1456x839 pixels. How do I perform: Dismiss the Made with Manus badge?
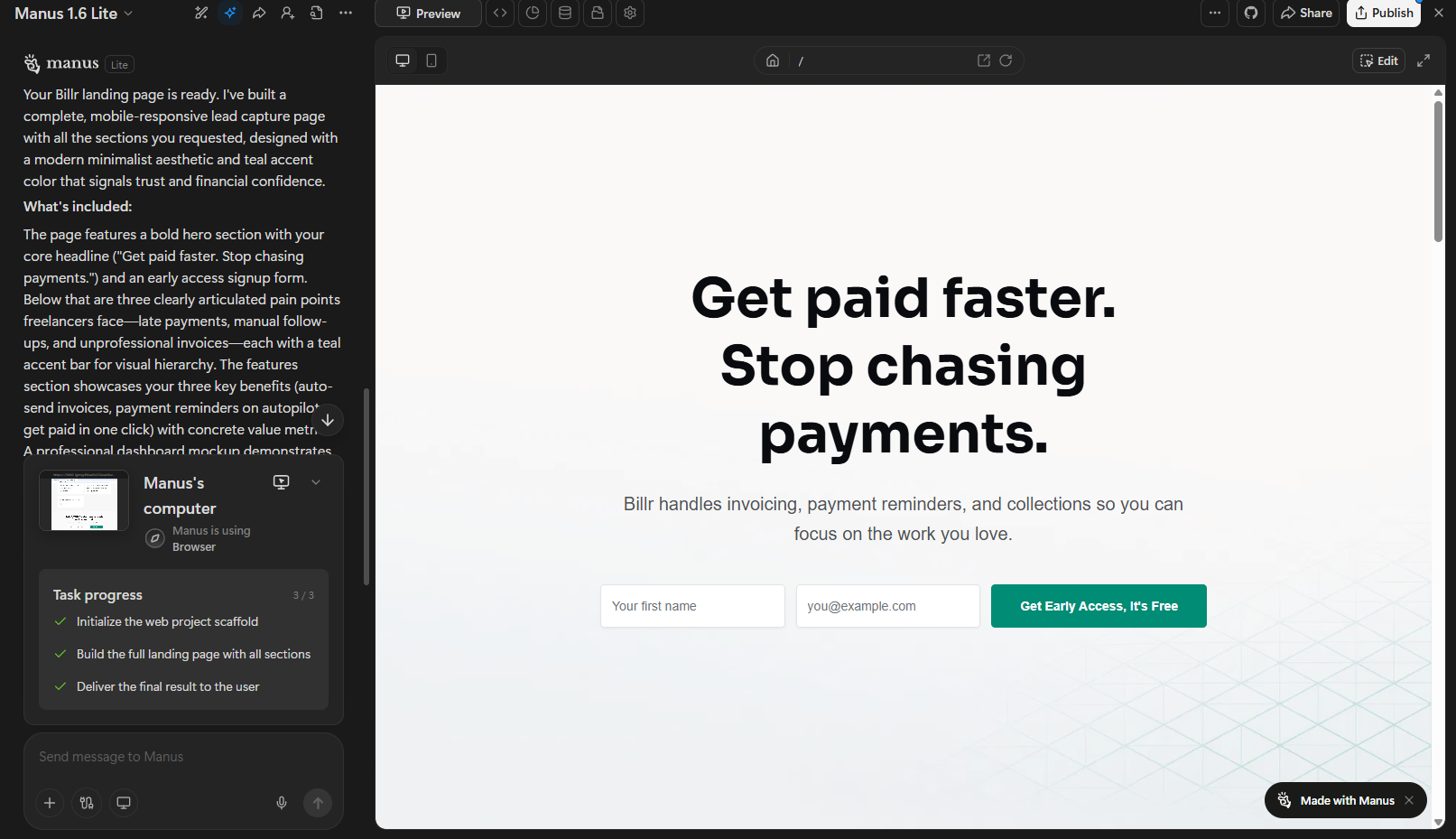click(1409, 800)
